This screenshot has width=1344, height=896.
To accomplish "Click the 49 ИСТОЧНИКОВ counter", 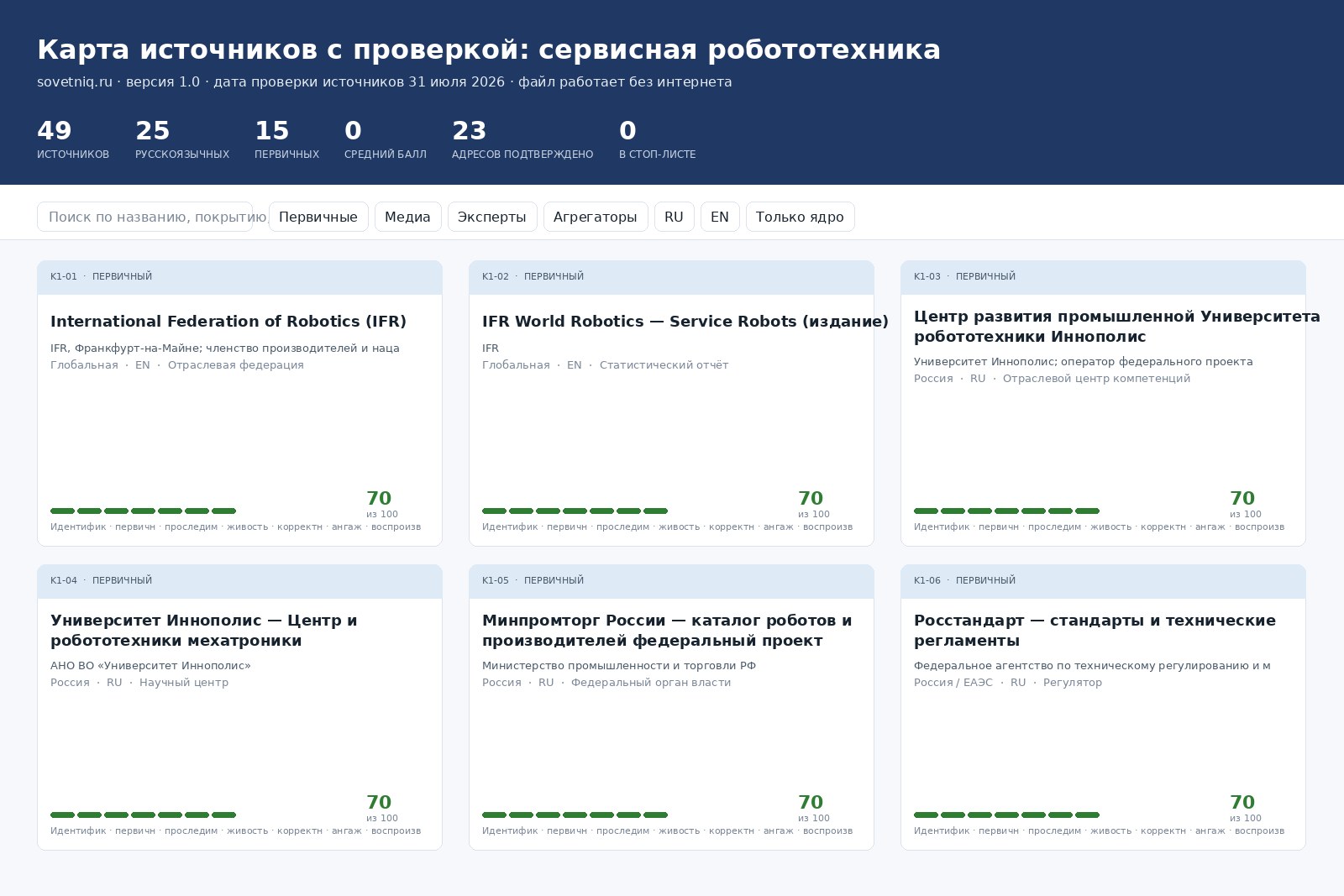I will coord(73,139).
